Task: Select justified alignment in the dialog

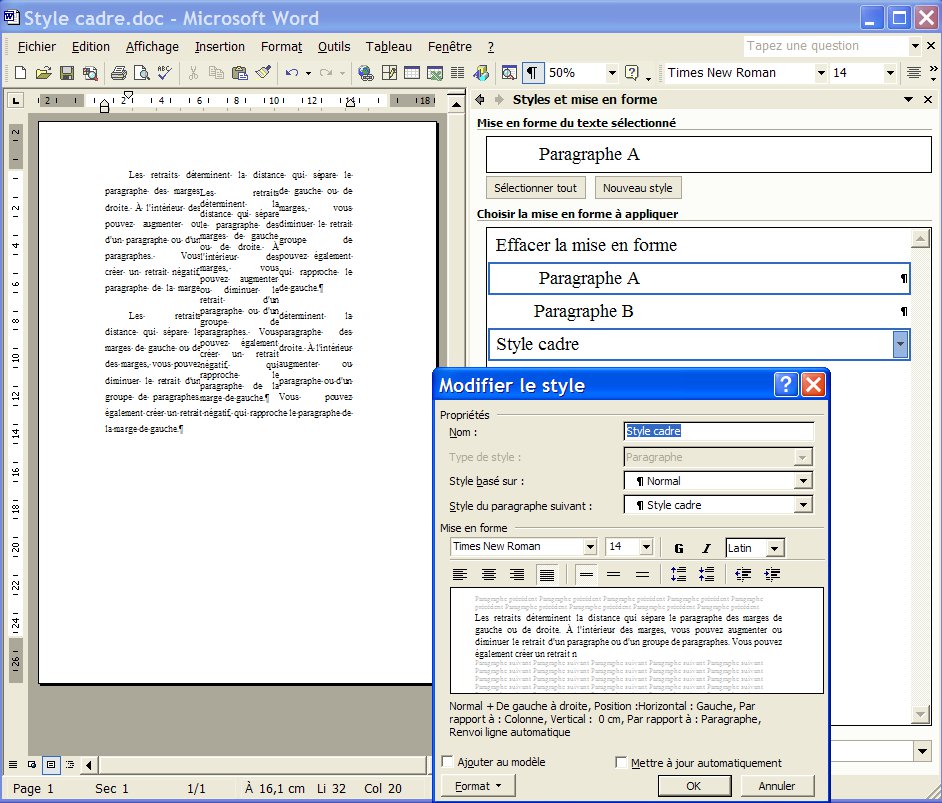Action: click(547, 574)
